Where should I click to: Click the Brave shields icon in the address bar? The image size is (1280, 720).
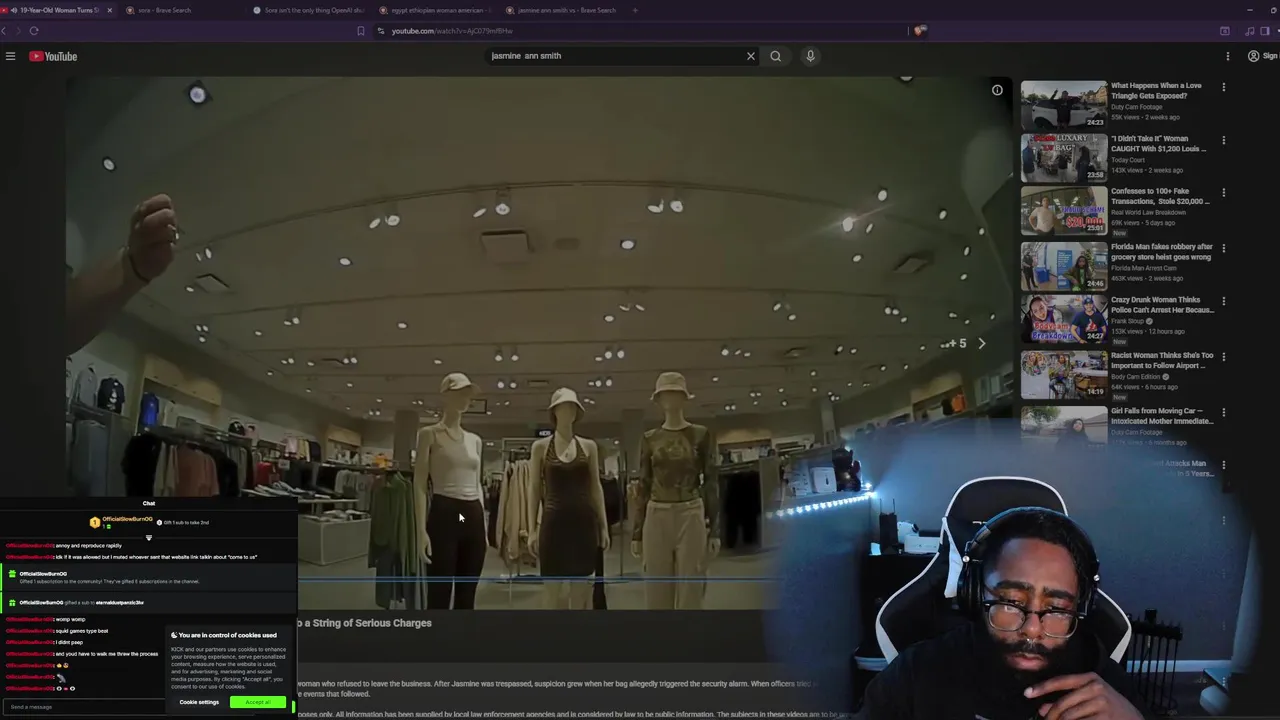click(920, 31)
